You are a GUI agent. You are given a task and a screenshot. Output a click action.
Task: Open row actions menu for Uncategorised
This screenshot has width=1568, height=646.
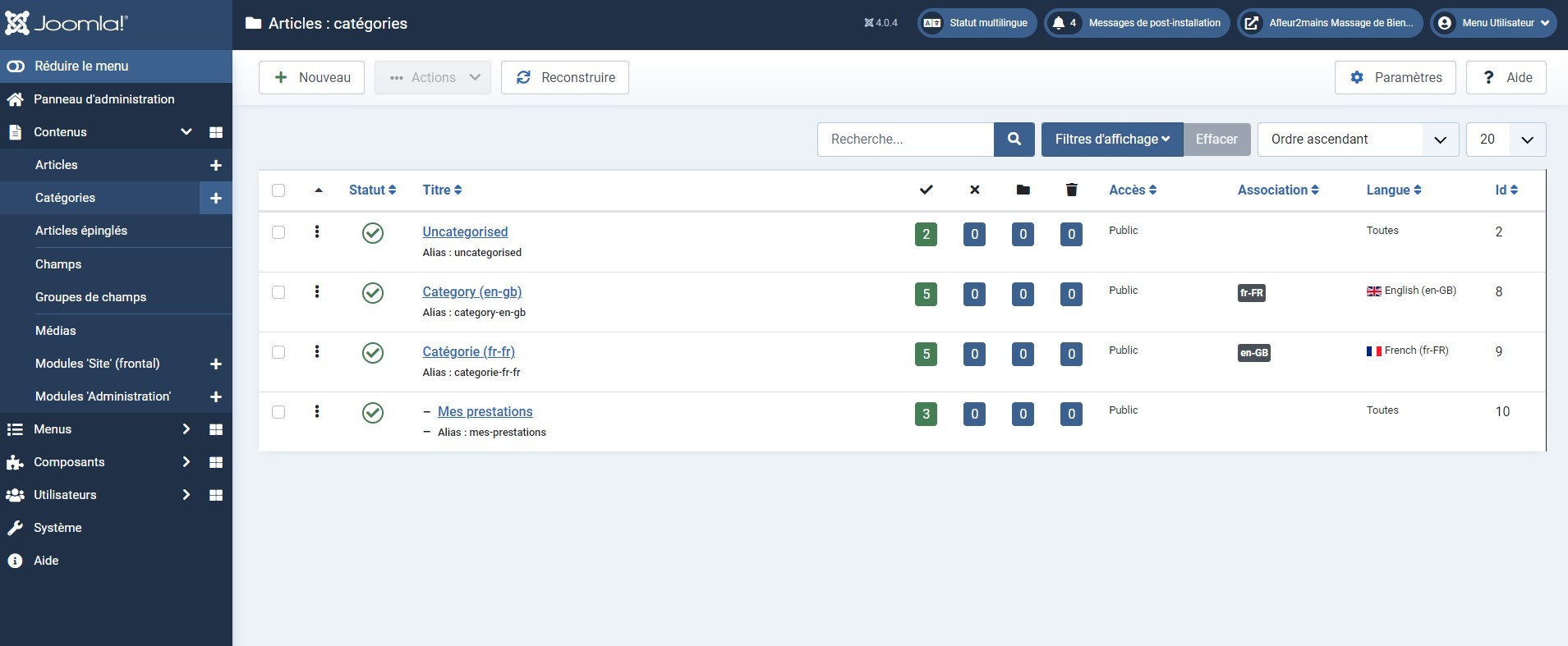[317, 232]
